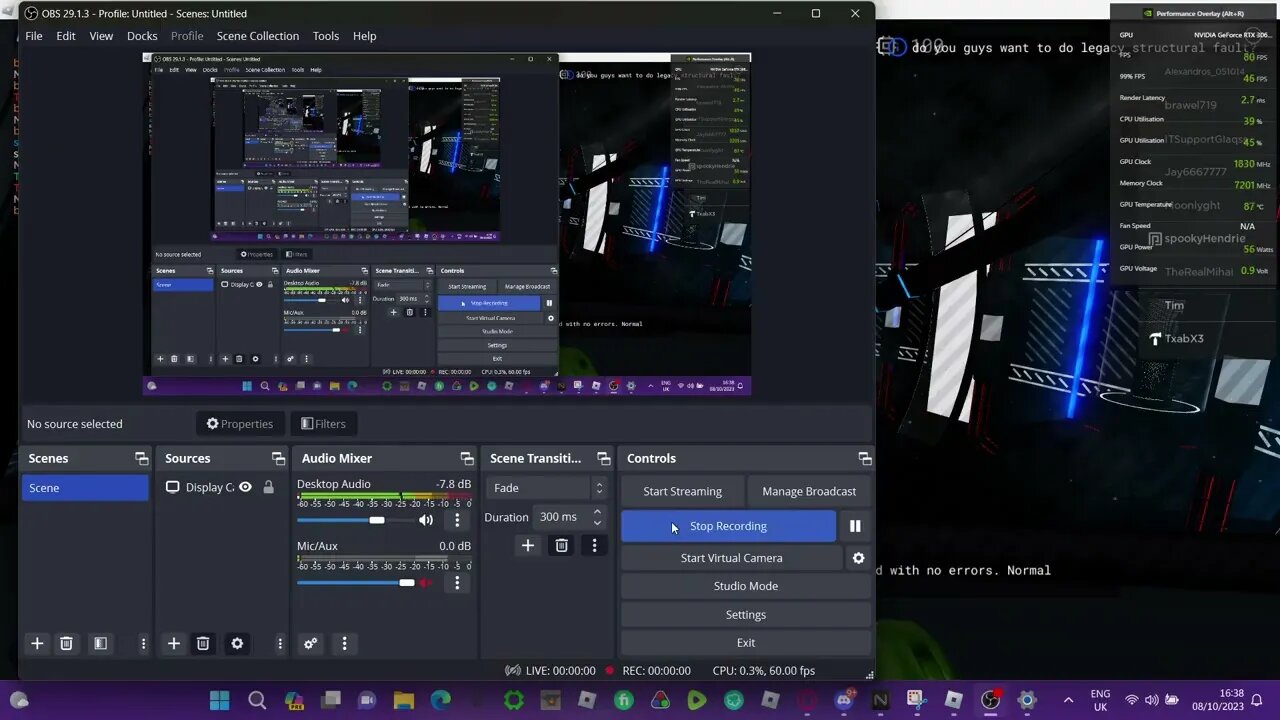Open scene filters icon in Scenes dock

100,643
